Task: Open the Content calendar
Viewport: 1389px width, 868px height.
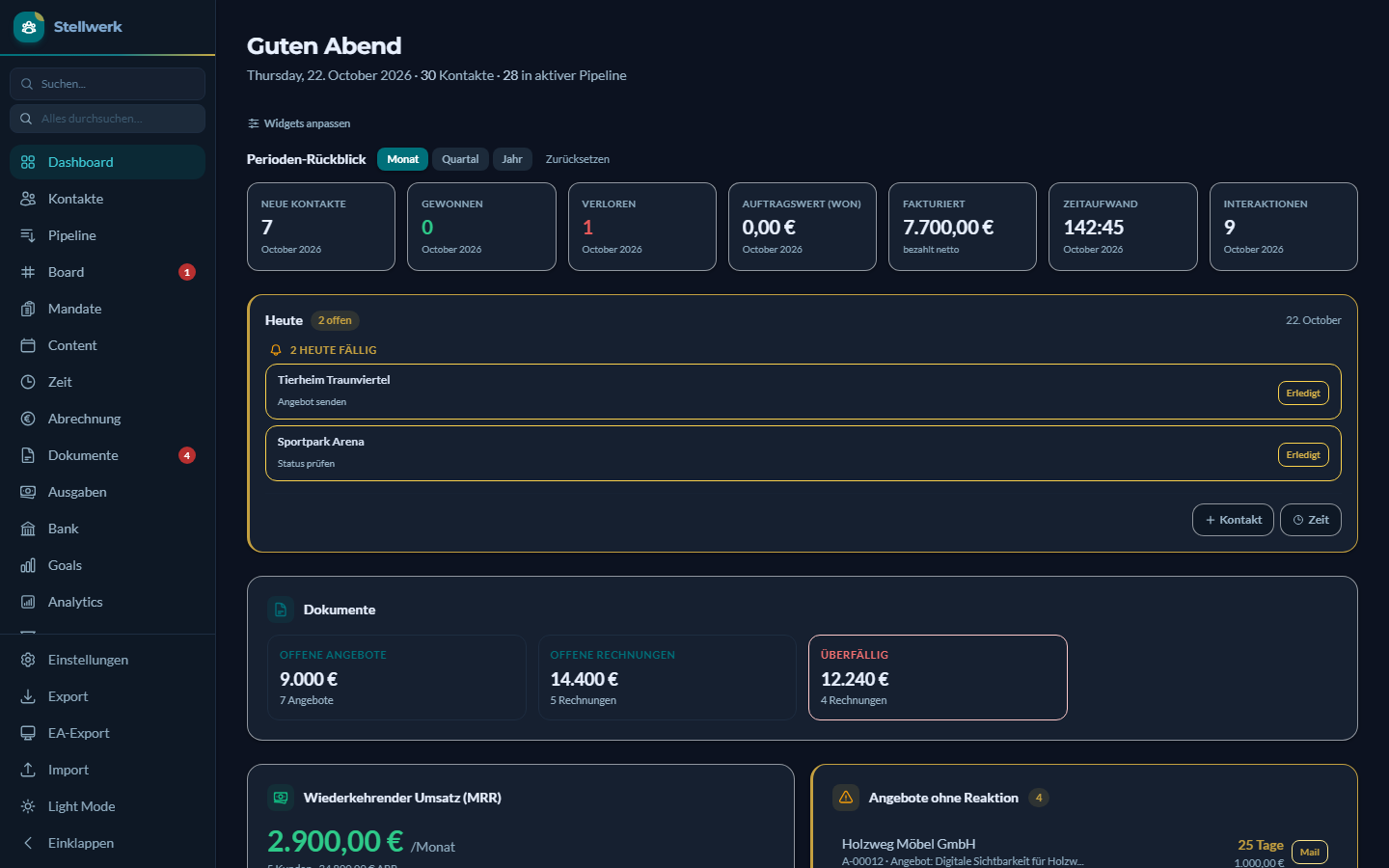Action: [x=107, y=345]
